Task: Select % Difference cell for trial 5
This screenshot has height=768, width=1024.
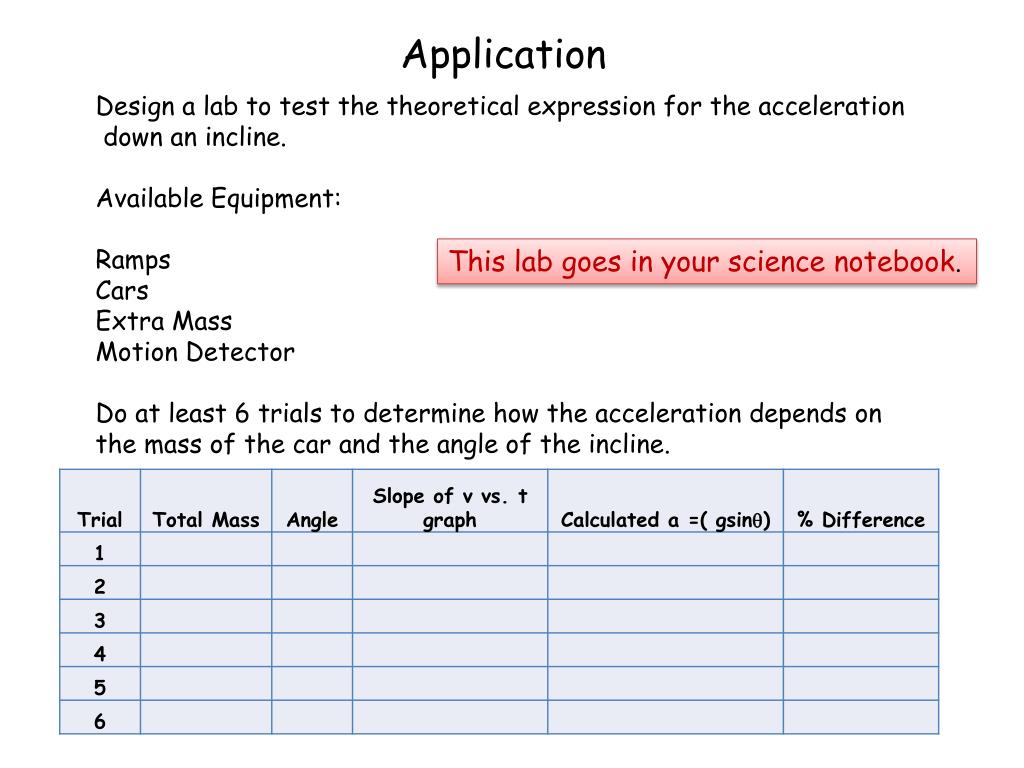Action: pyautogui.click(x=861, y=684)
